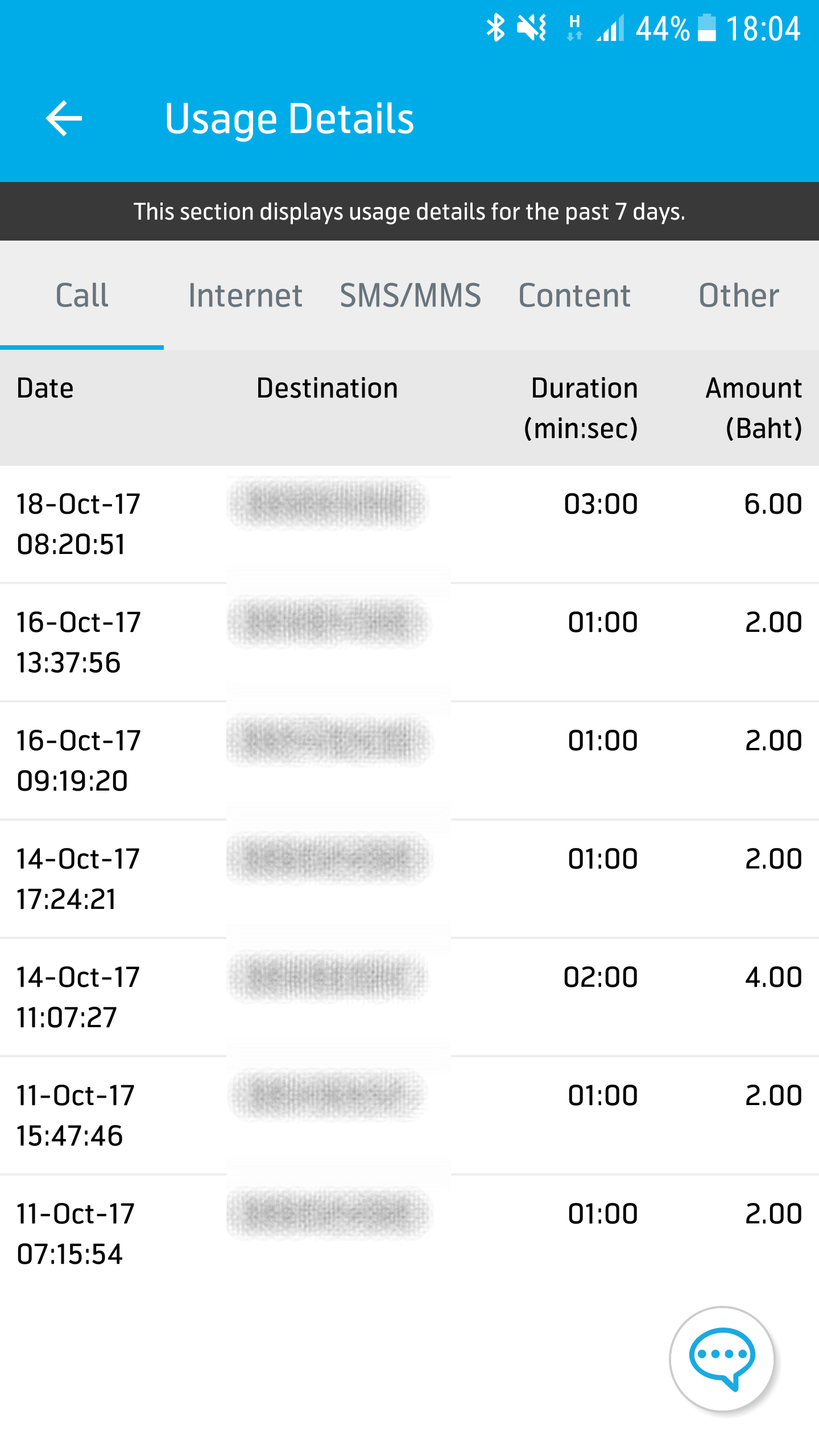Screen dimensions: 819x1456
Task: Open the chat support bubble icon
Action: pos(722,1358)
